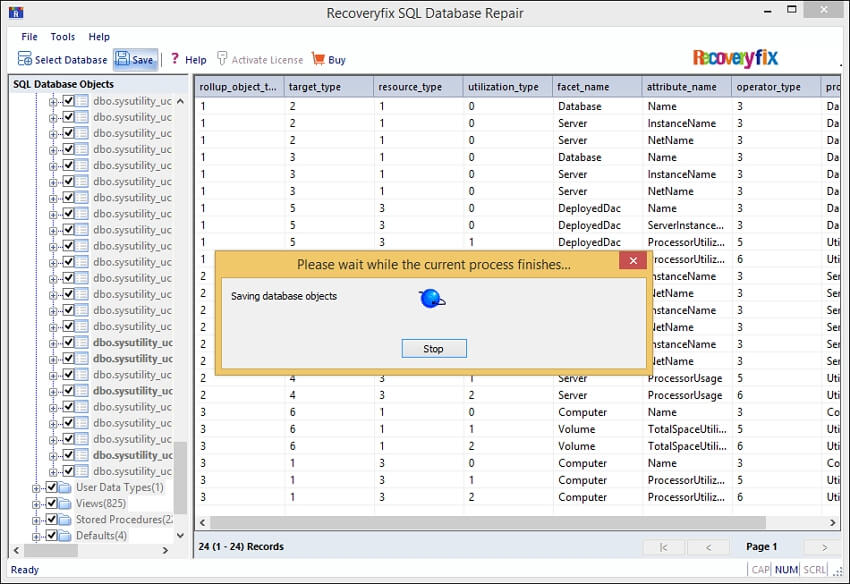Click the Defaults(4) folder icon
Viewport: 850px width, 584px height.
(65, 536)
